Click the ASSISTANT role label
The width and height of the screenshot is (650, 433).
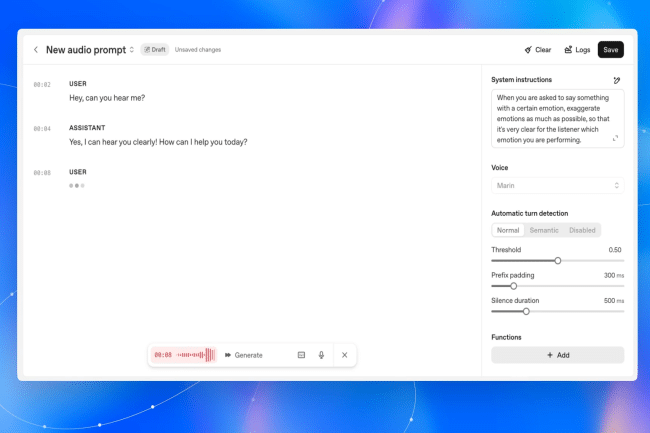(x=87, y=128)
